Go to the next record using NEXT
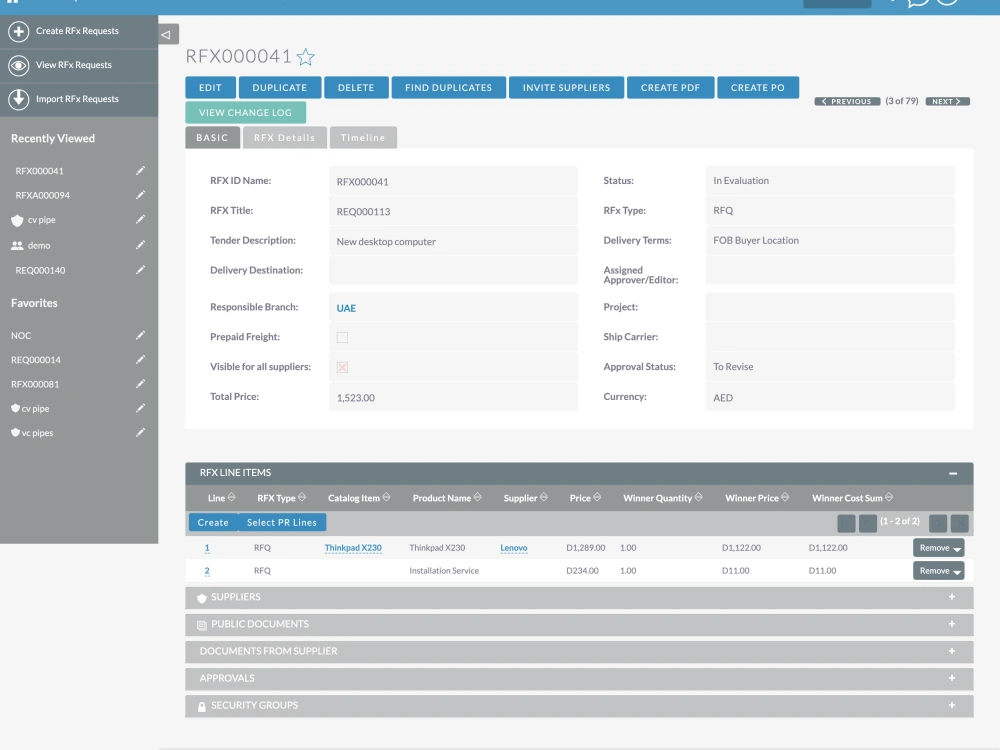 point(946,101)
